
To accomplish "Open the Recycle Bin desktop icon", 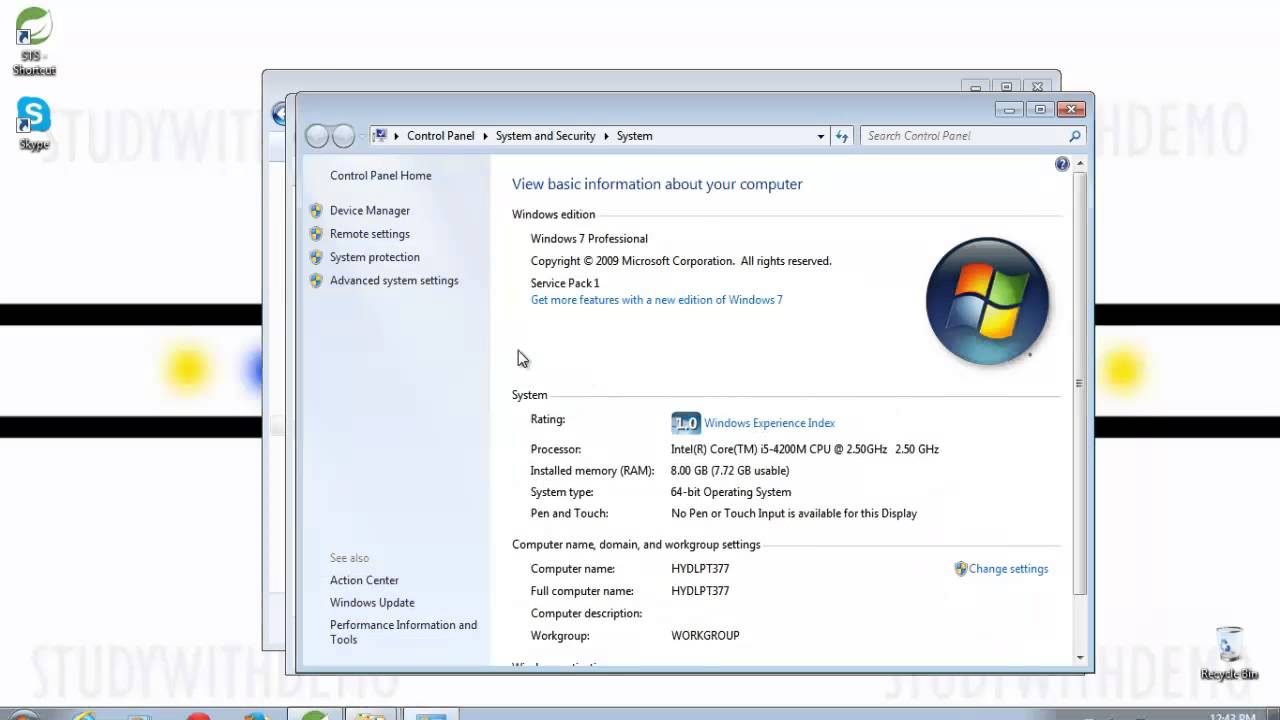I will [1229, 653].
